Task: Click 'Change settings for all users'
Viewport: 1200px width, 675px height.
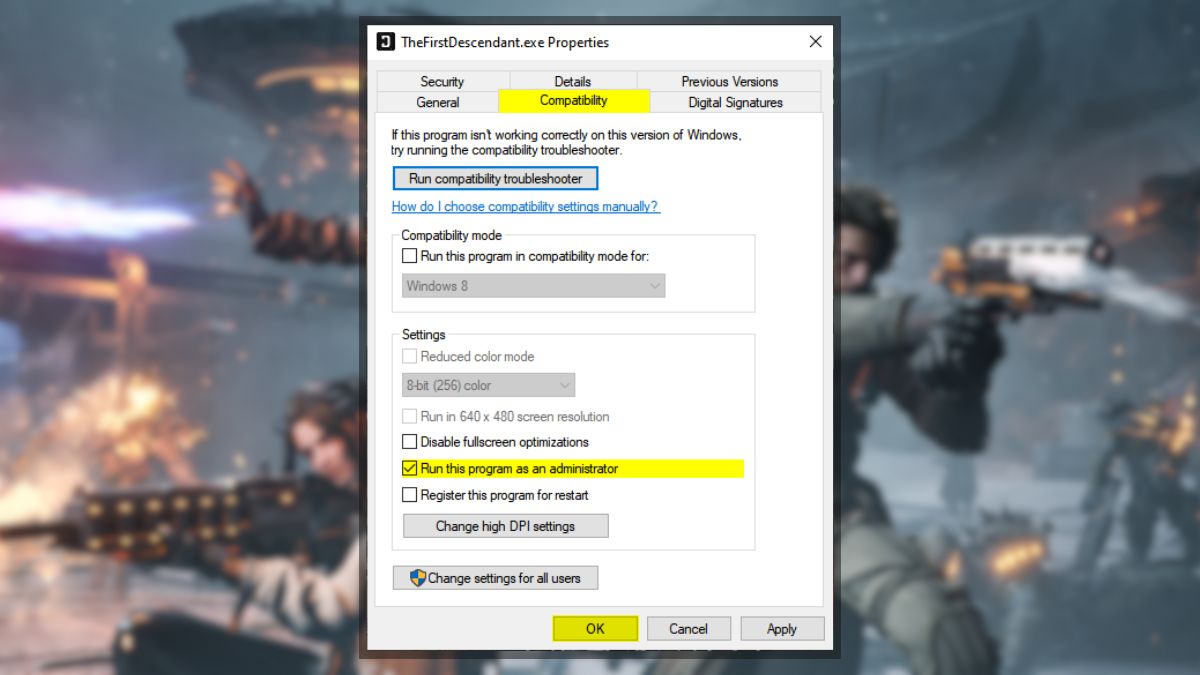Action: pyautogui.click(x=495, y=578)
